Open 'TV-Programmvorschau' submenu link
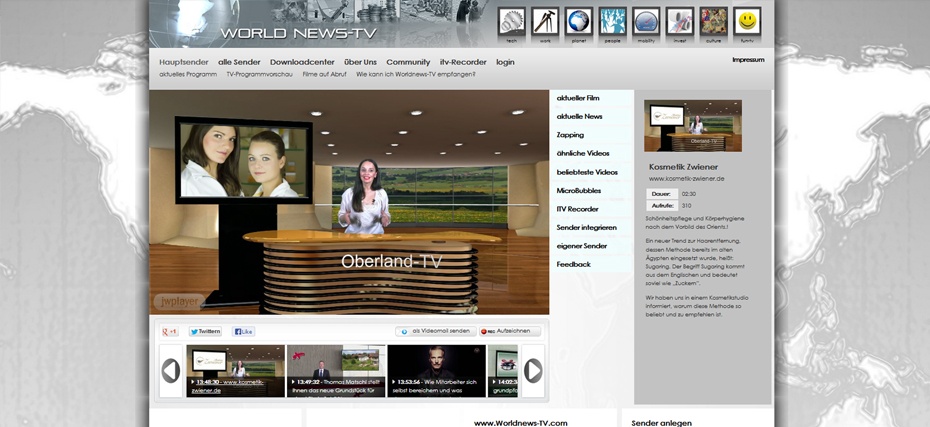Viewport: 930px width, 427px height. click(260, 75)
